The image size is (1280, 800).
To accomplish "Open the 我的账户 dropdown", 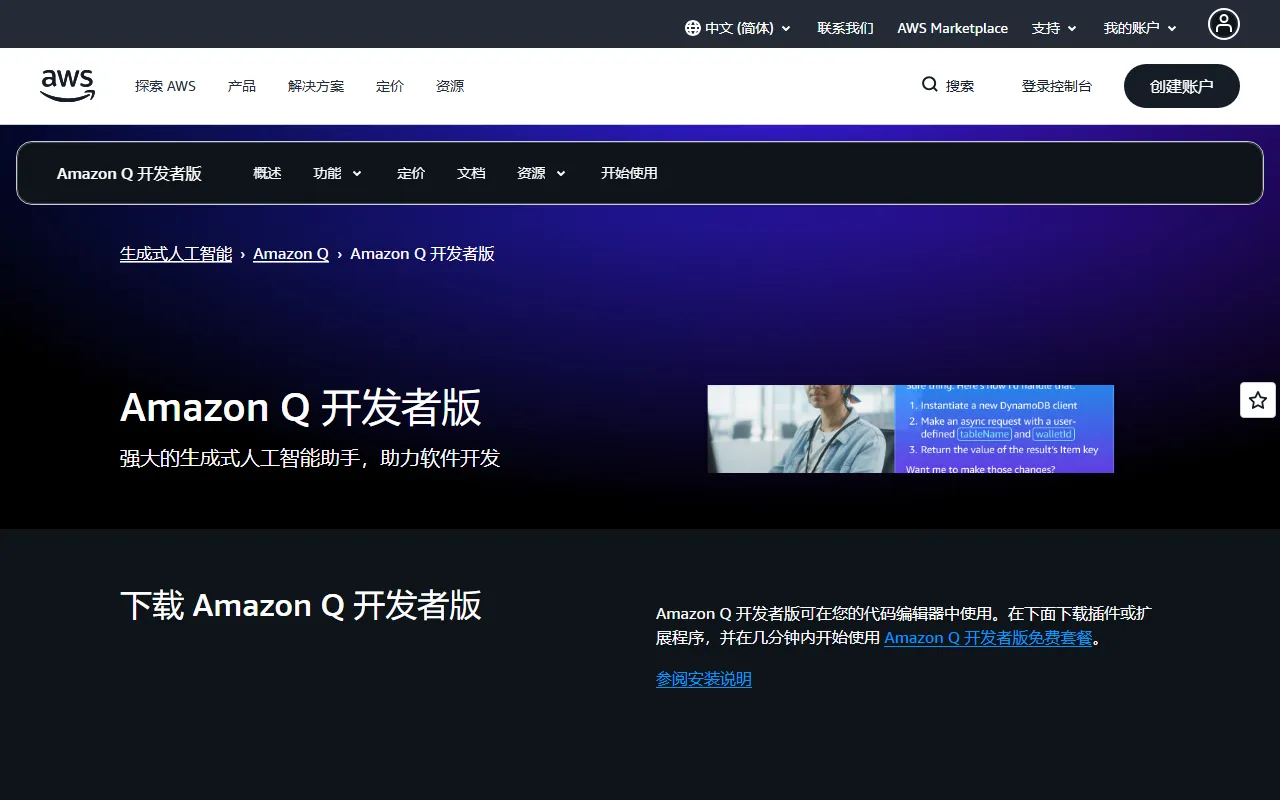I will point(1140,28).
